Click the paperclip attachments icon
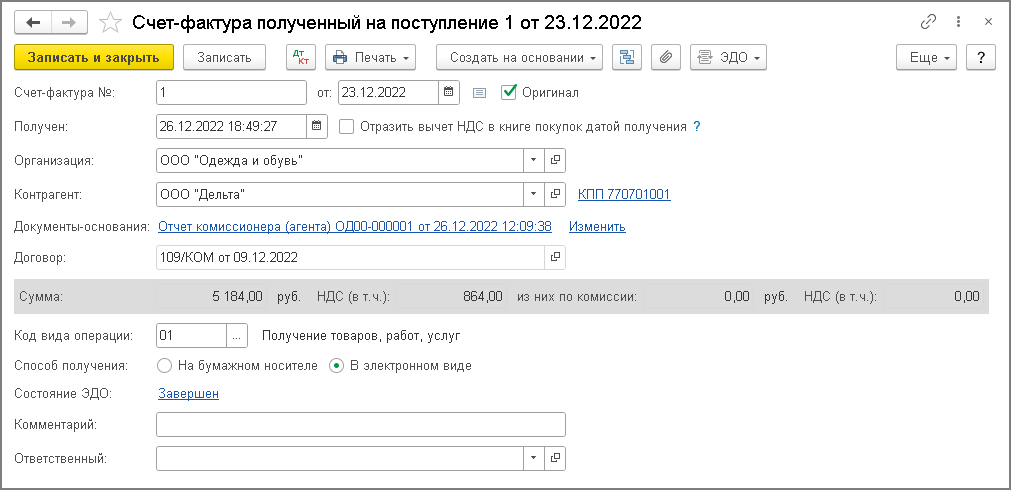1011x490 pixels. pyautogui.click(x=665, y=58)
